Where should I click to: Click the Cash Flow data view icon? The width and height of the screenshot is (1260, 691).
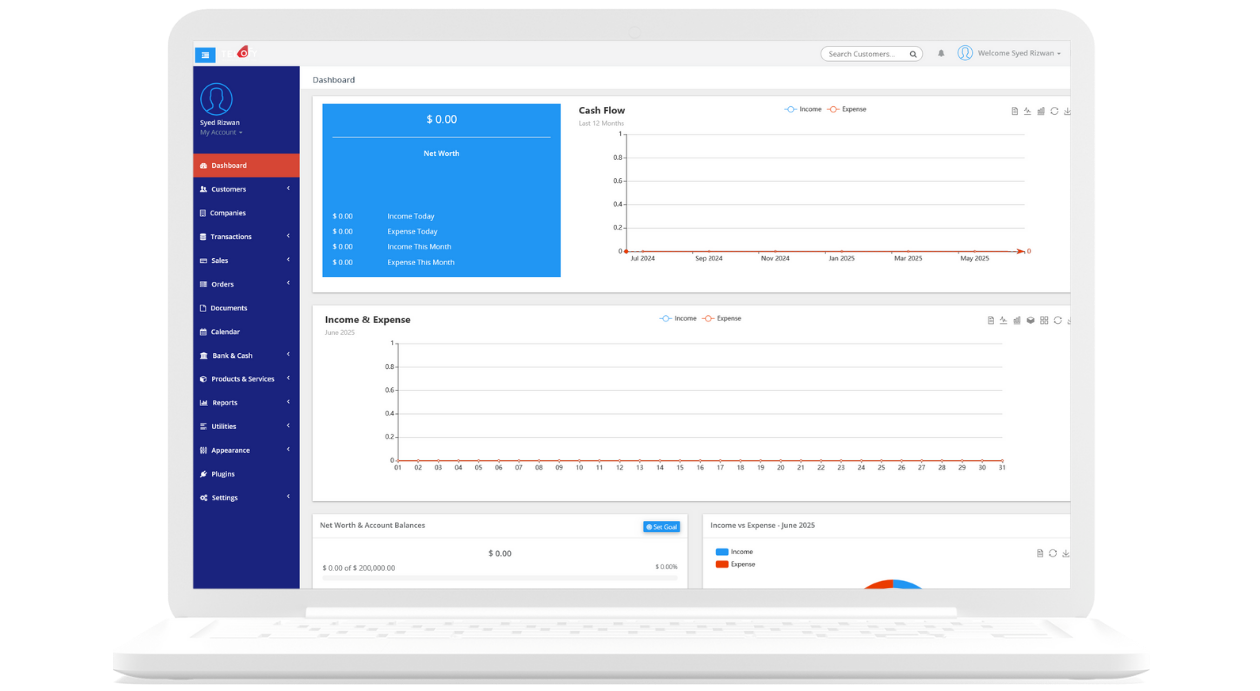click(x=1014, y=111)
